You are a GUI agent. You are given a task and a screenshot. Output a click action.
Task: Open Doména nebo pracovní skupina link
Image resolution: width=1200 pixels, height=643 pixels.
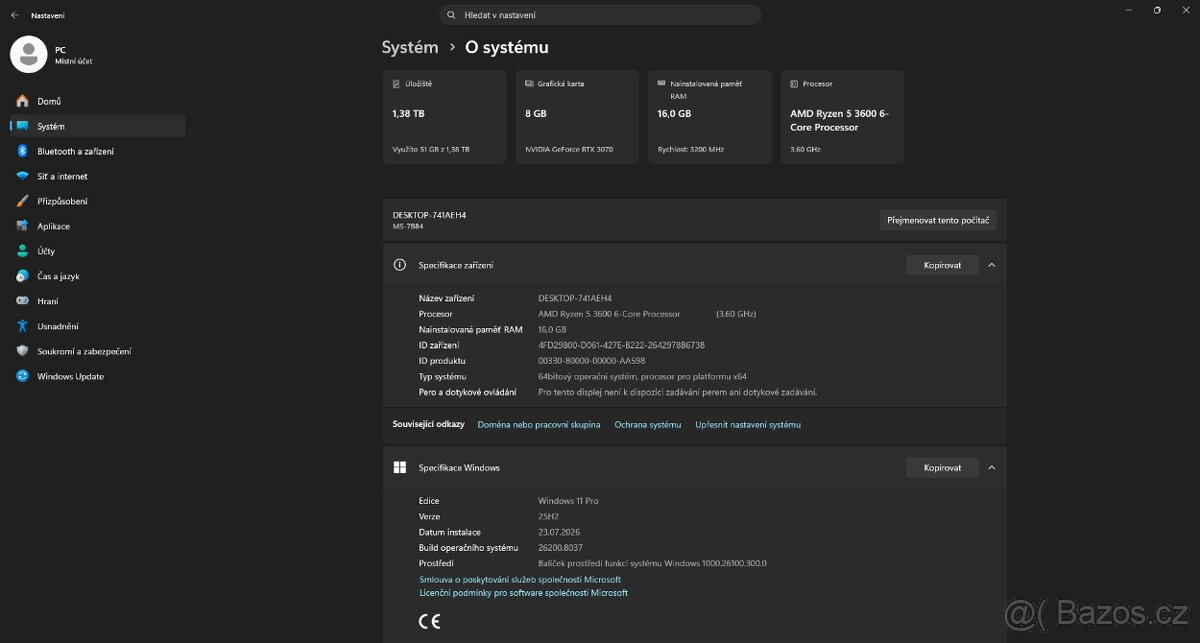[539, 425]
